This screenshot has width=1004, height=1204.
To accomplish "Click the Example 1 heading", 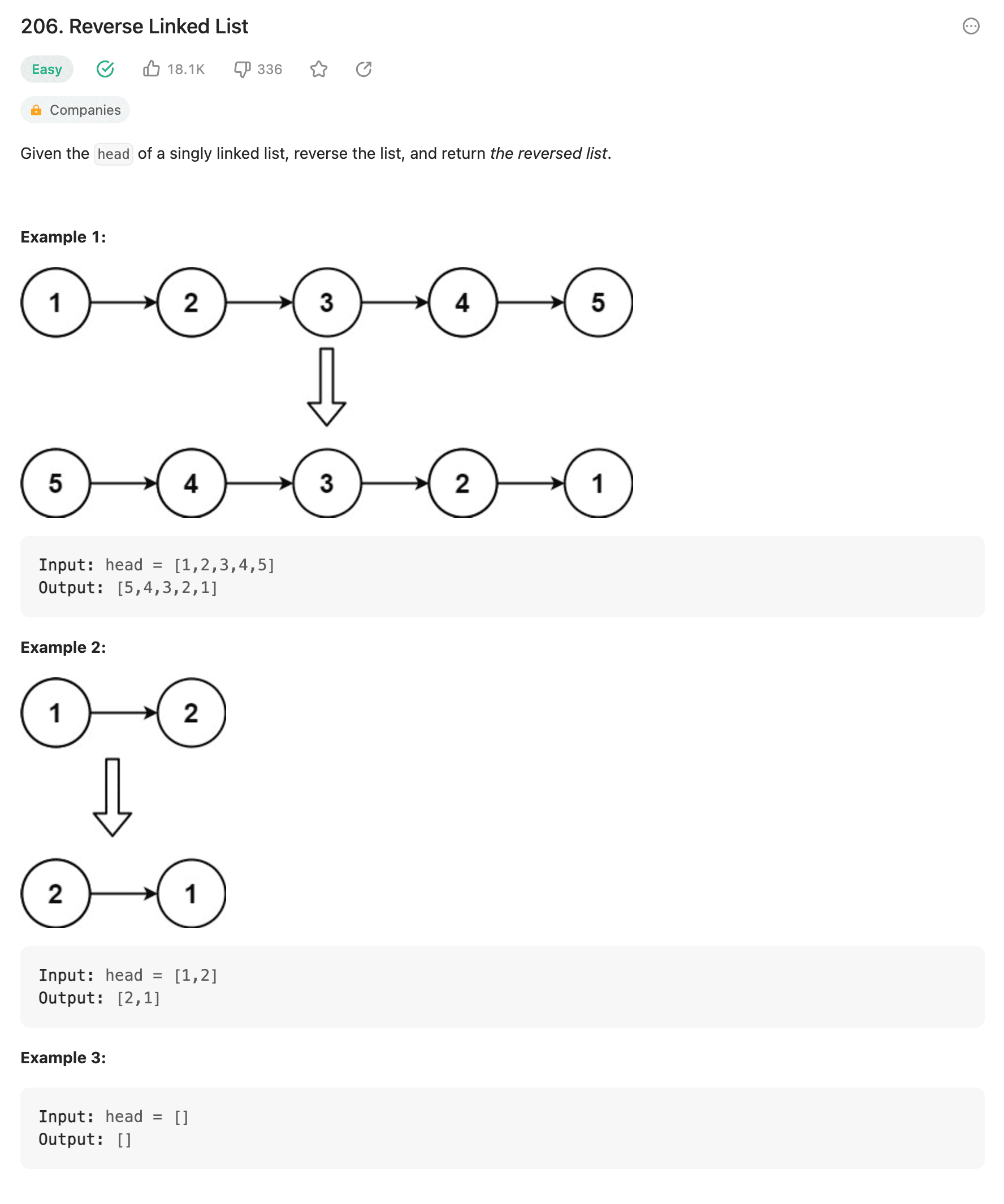I will pos(63,237).
